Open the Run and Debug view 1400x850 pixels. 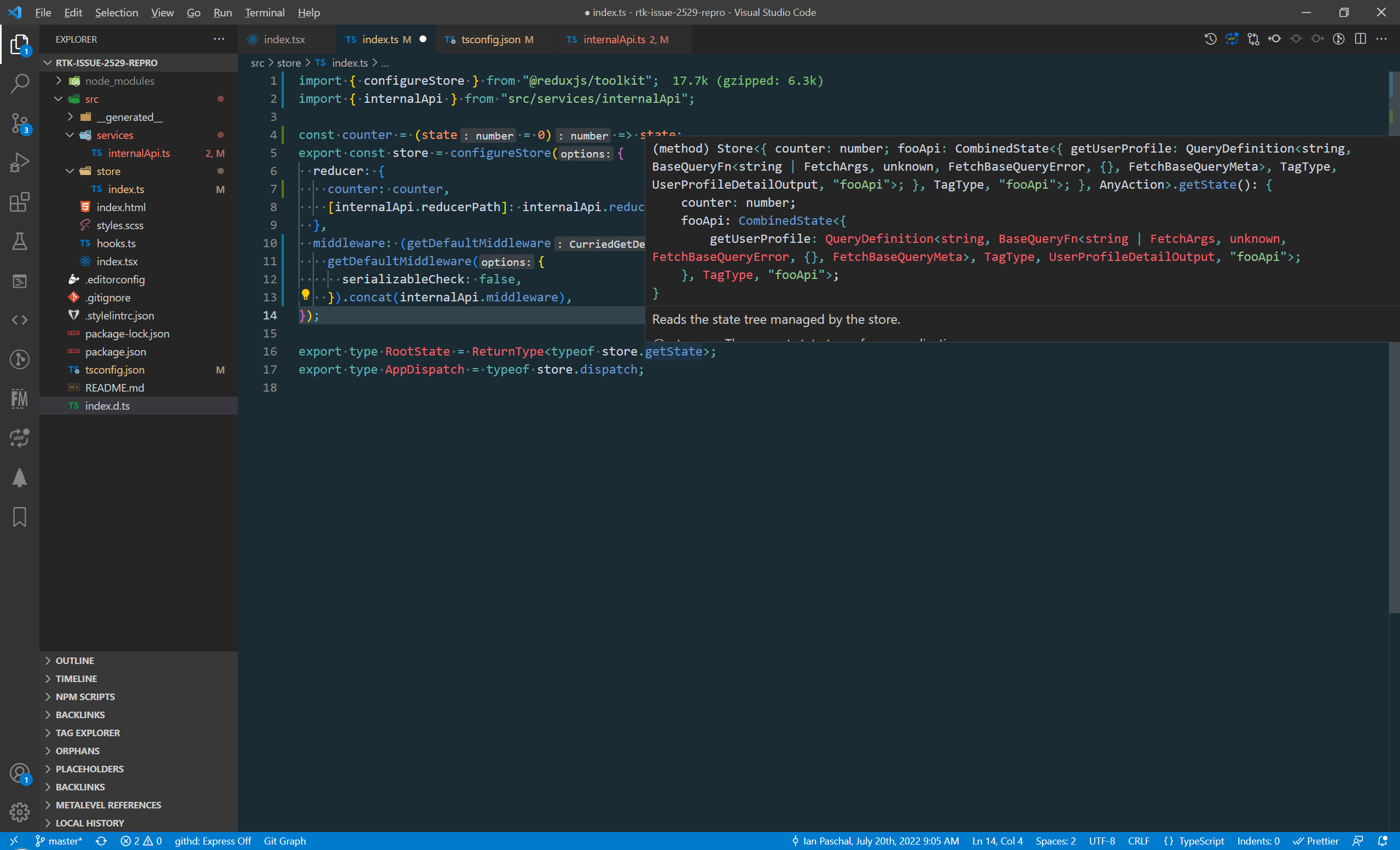(x=19, y=162)
